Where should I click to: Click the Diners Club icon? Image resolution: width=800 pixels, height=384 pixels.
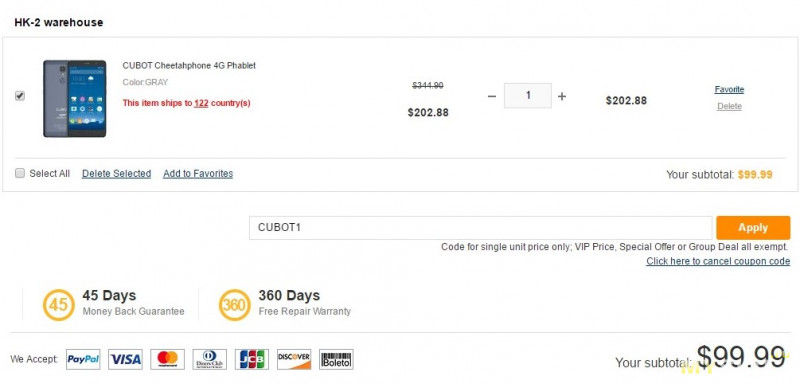tap(210, 360)
